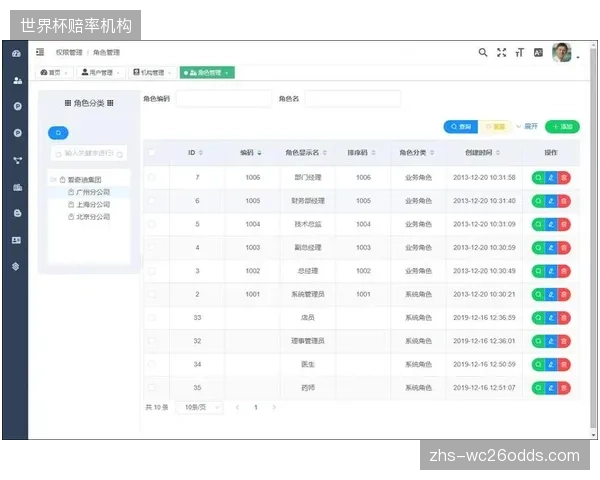View details of the 理事管理员 row
Screen dimensions: 600x480
[x=538, y=341]
